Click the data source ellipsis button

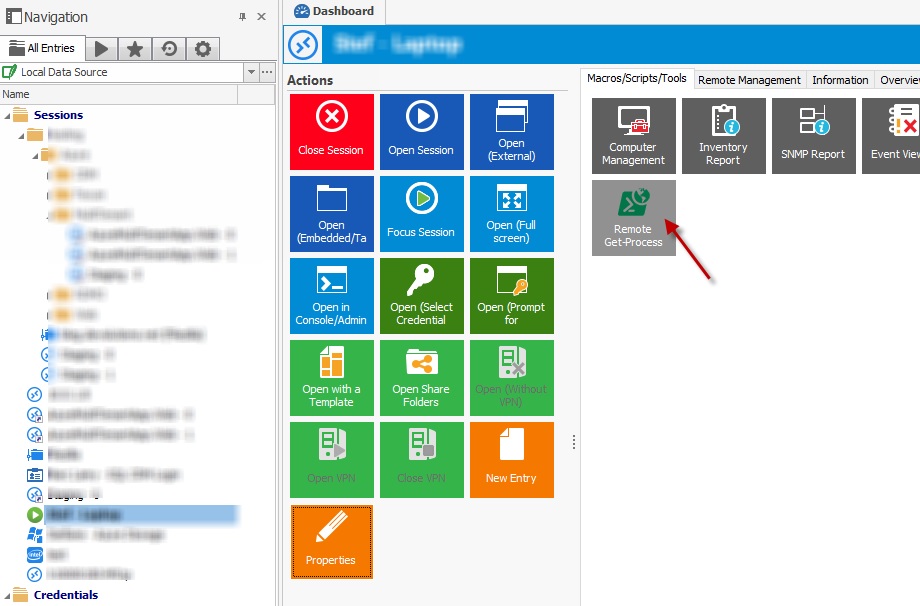click(264, 71)
